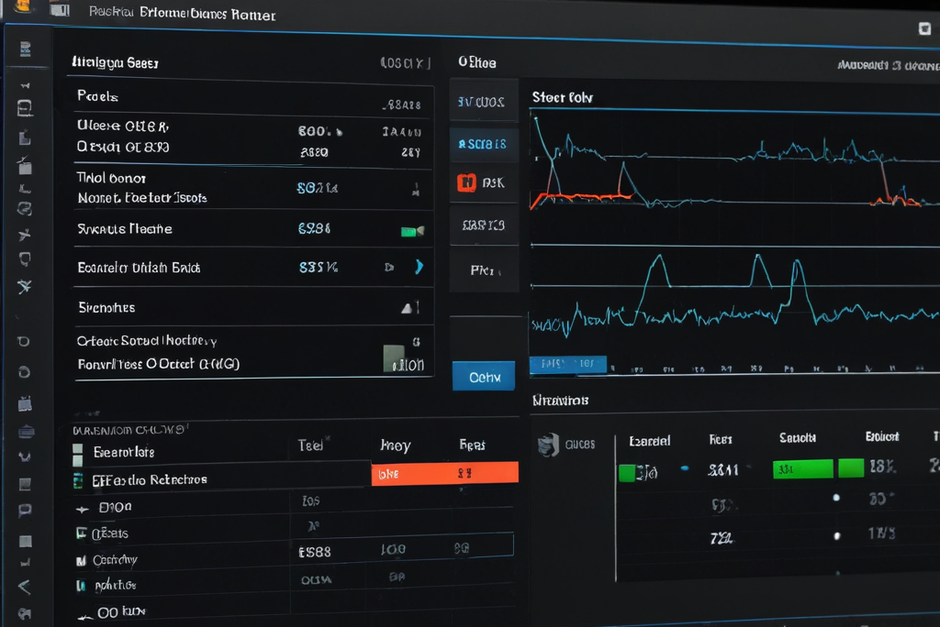Click the left-pointing arrow icon in sidebar
The image size is (940, 627).
point(24,587)
